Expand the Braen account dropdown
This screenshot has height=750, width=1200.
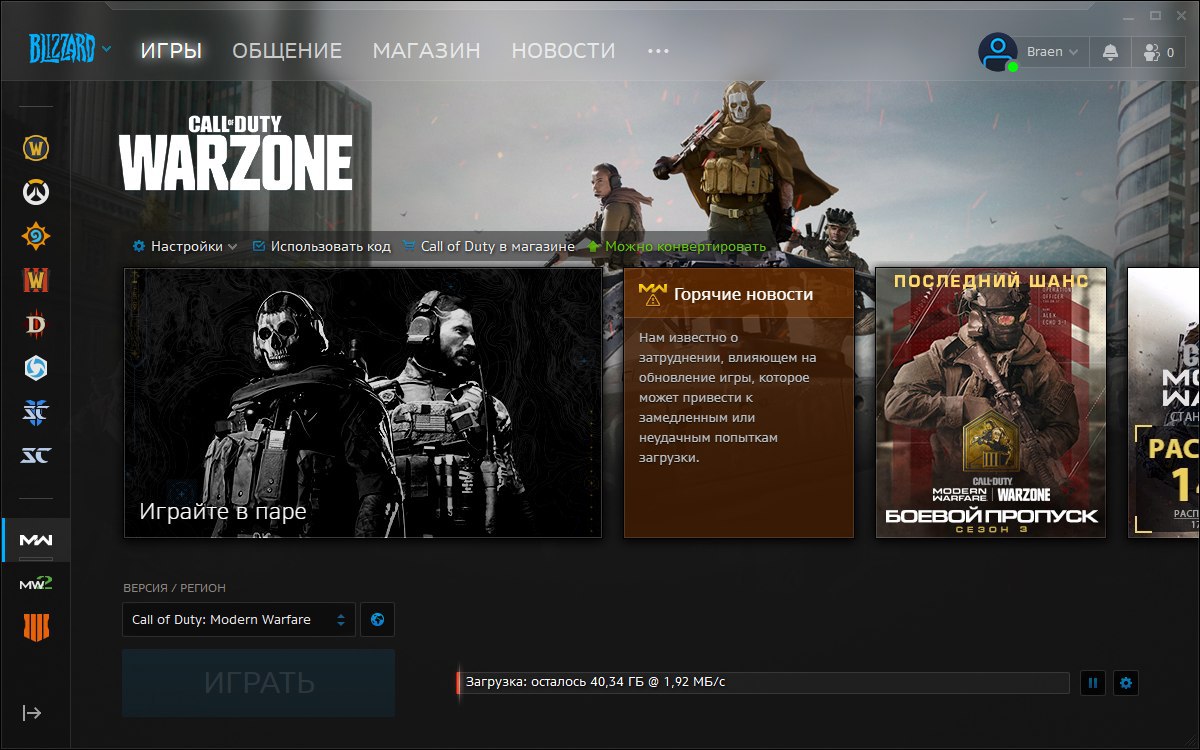[x=1053, y=52]
